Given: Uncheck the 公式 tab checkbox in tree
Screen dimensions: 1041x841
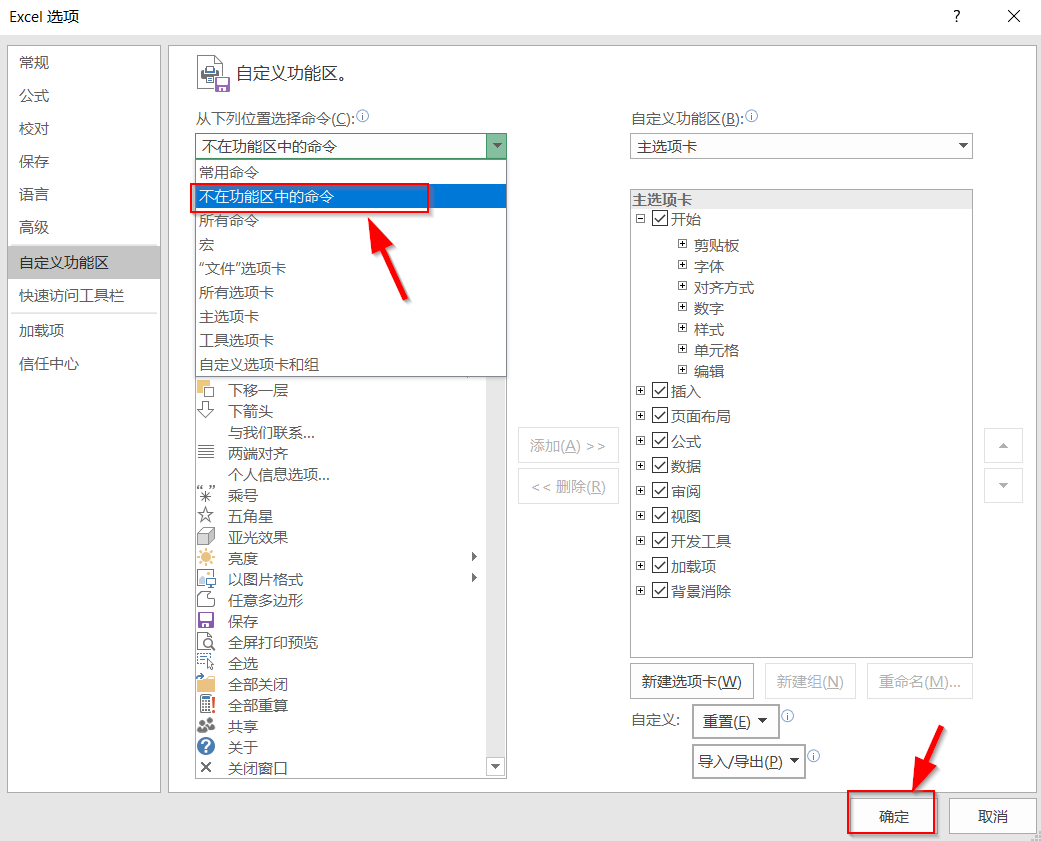Looking at the screenshot, I should click(660, 441).
